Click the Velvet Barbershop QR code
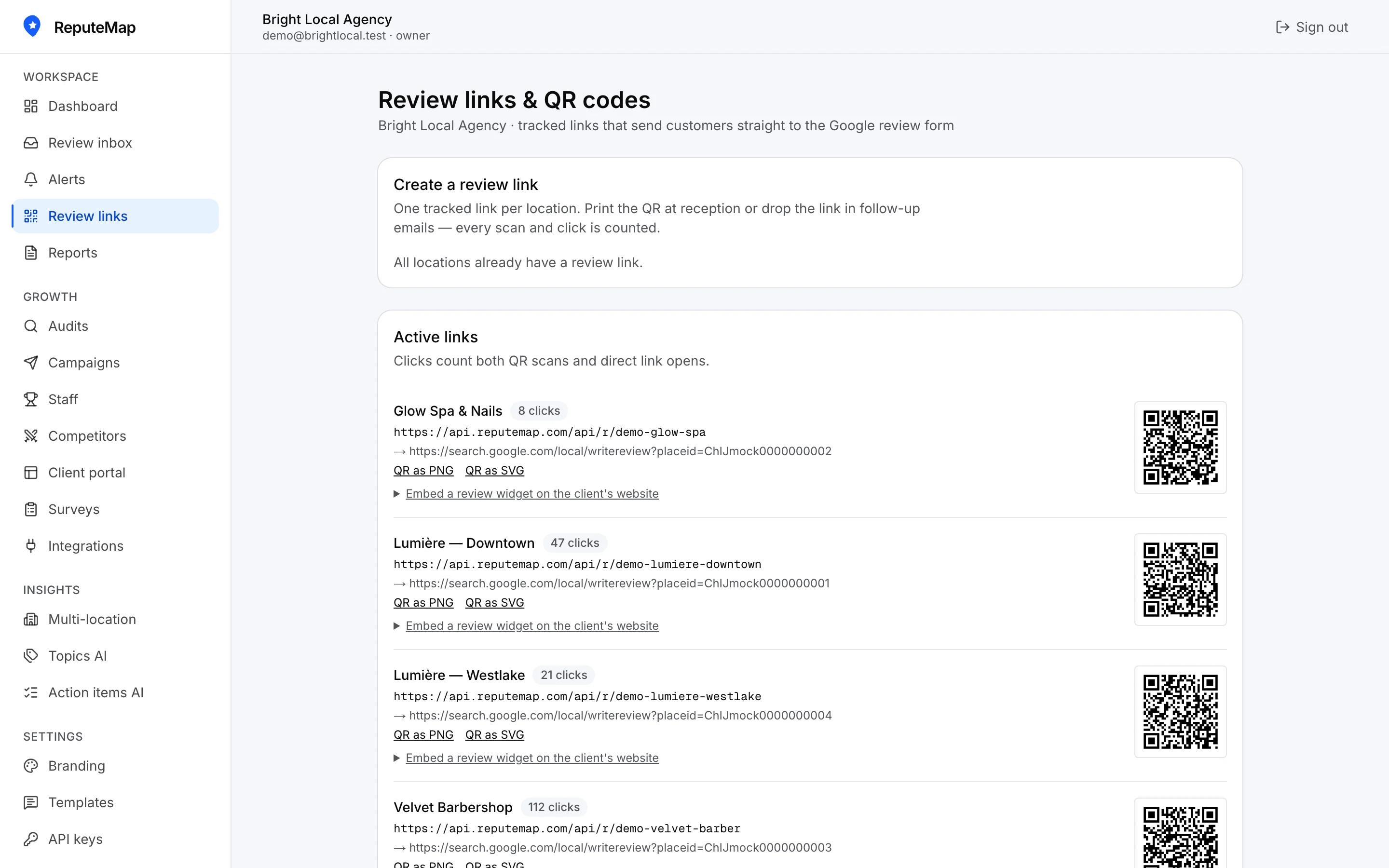 (x=1180, y=834)
